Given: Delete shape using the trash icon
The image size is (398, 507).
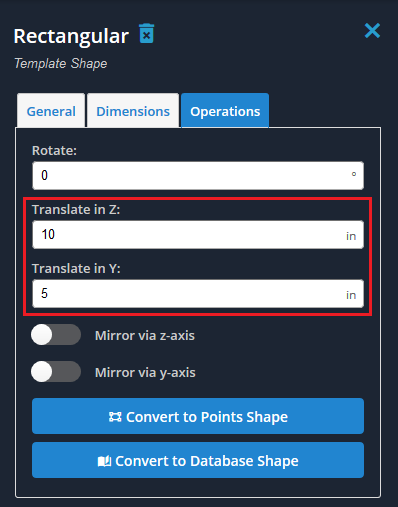Looking at the screenshot, I should point(147,33).
